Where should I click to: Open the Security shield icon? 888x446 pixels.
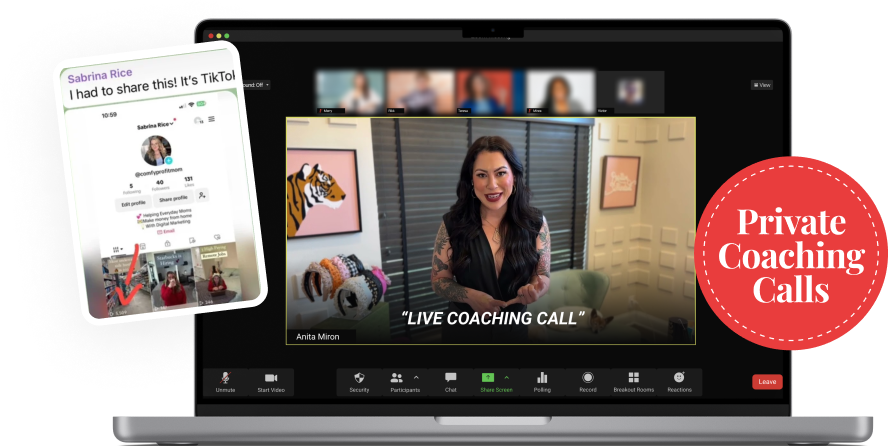[x=359, y=378]
